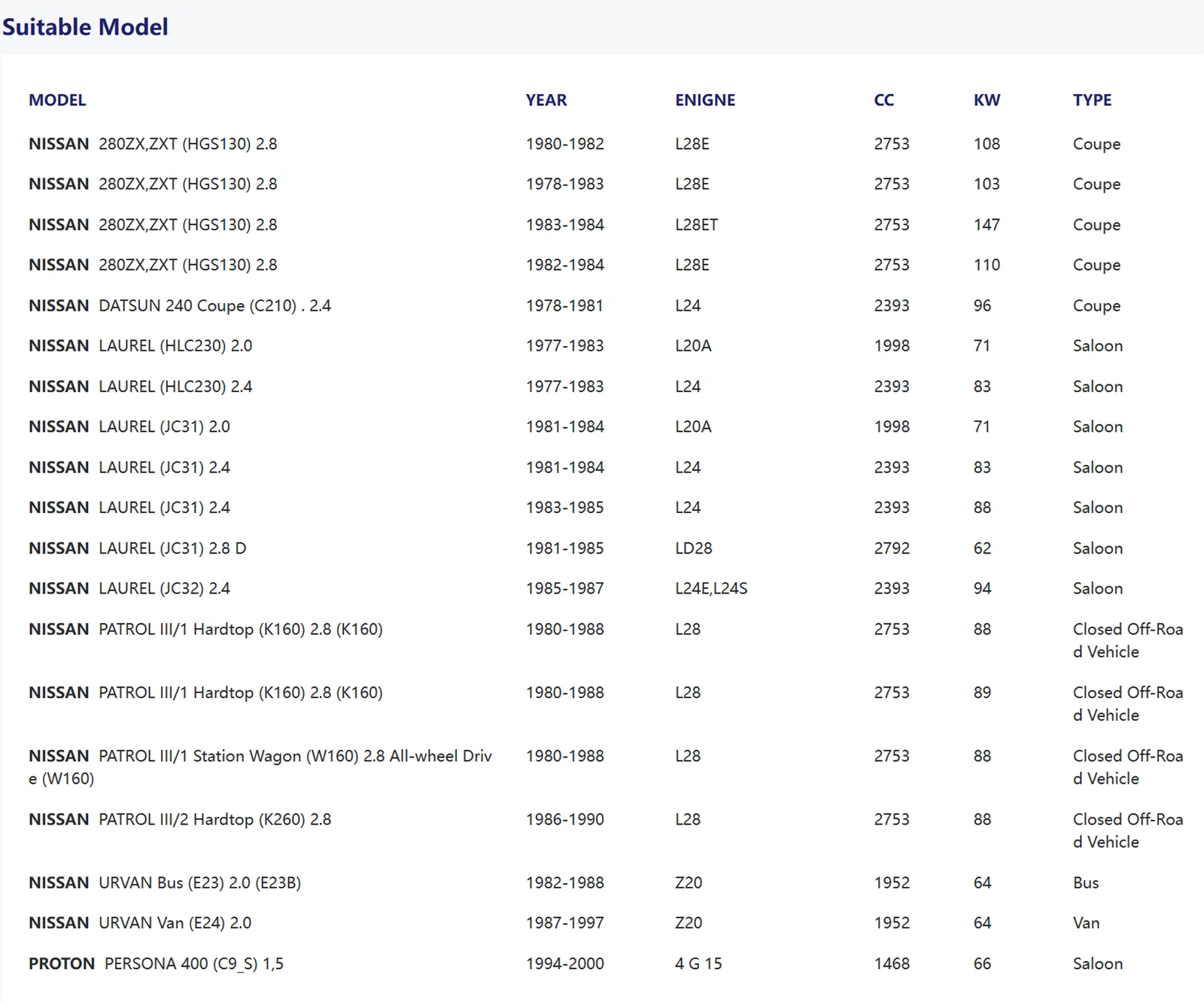Select the NISSAN URVAN Bus (E23) row
Image resolution: width=1204 pixels, height=1002 pixels.
(164, 883)
